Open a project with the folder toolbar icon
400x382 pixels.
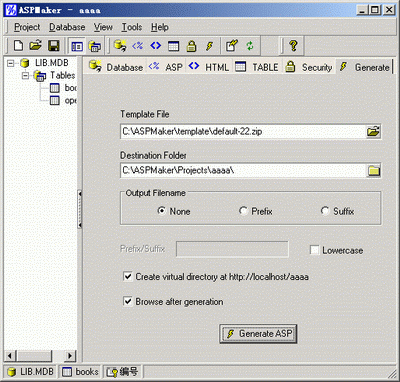[x=35, y=45]
